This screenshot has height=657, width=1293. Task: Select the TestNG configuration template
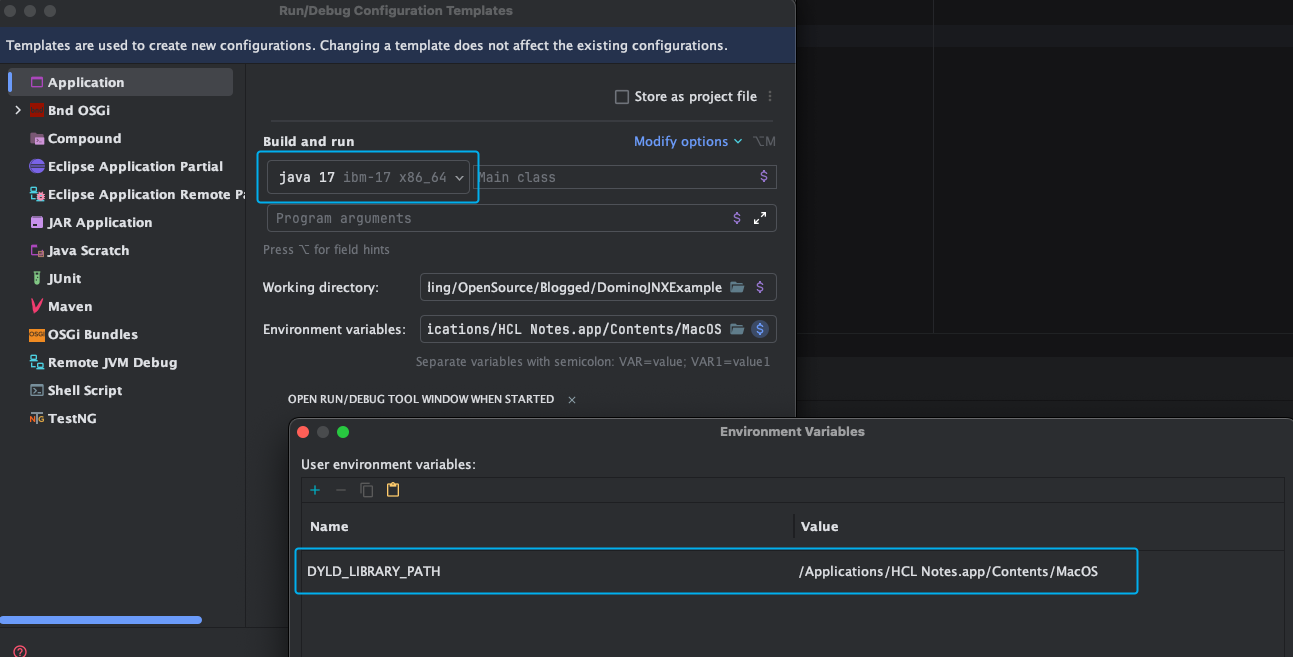pos(72,418)
